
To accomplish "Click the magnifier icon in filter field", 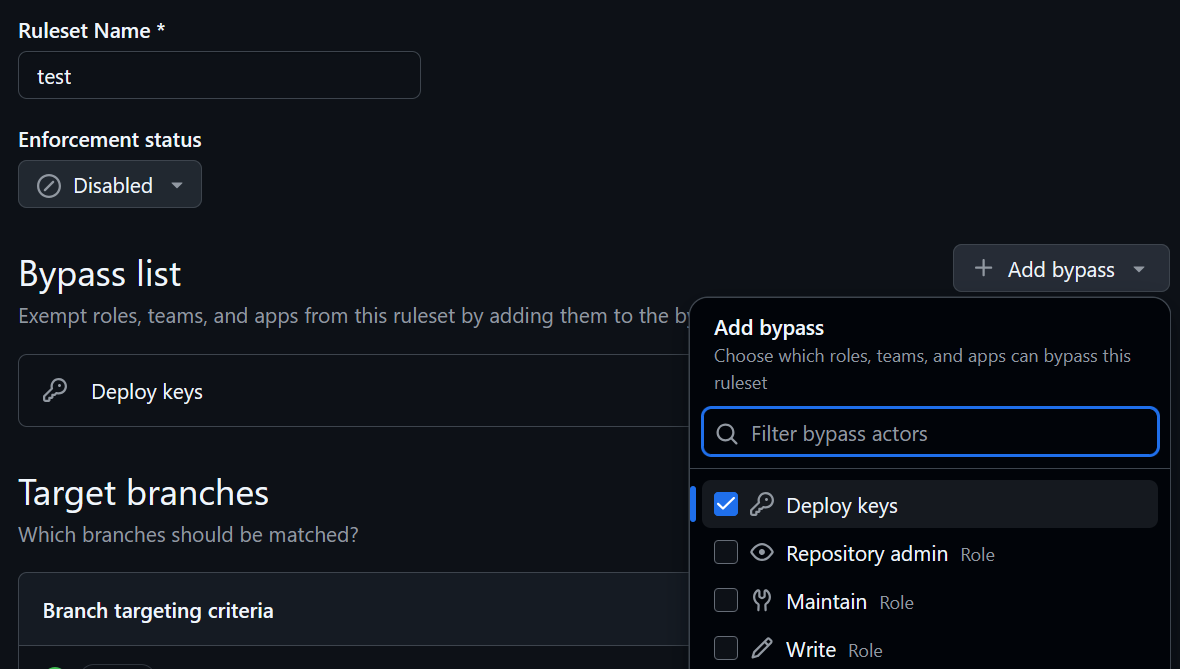I will click(728, 434).
